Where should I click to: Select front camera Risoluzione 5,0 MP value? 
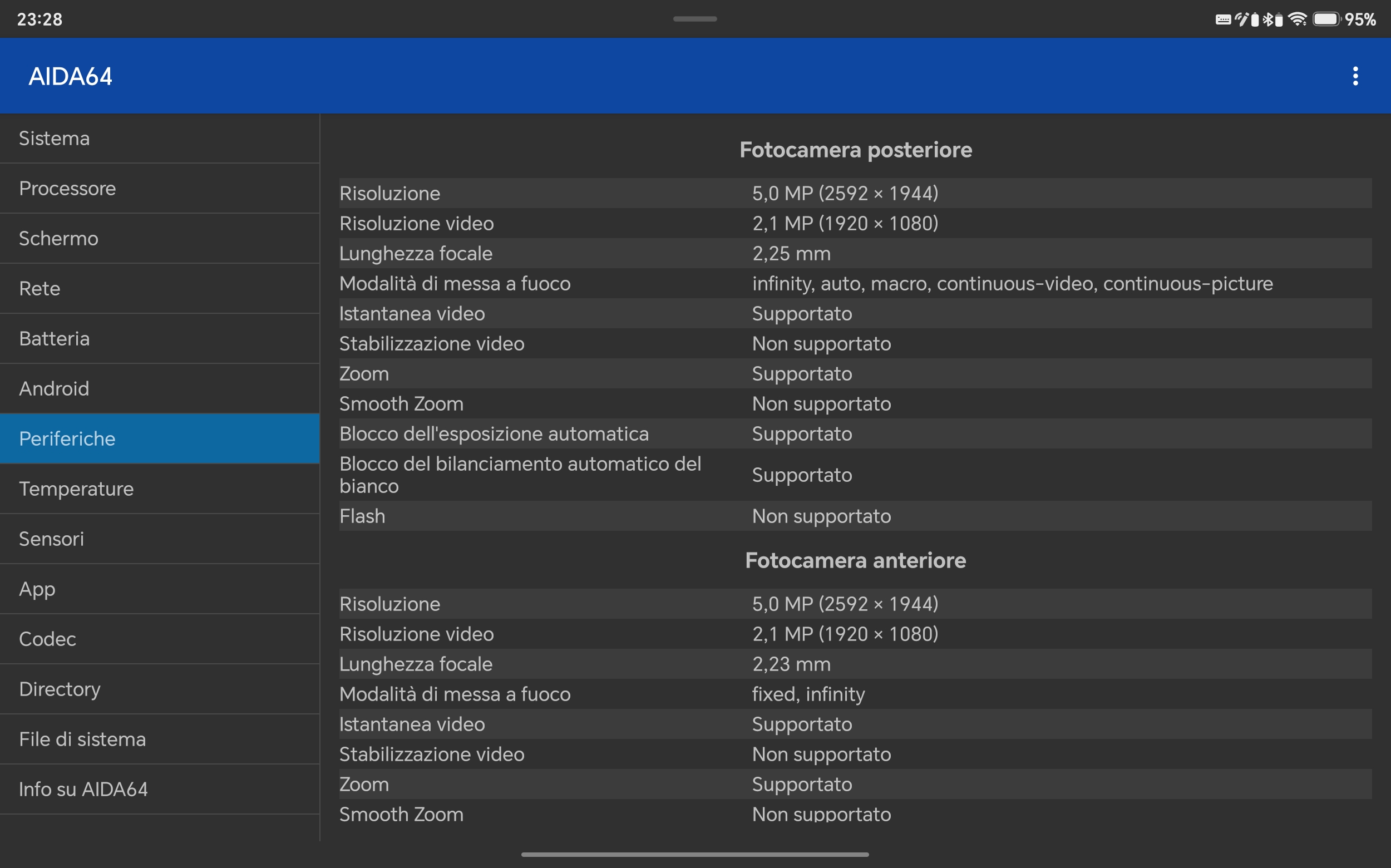tap(846, 604)
